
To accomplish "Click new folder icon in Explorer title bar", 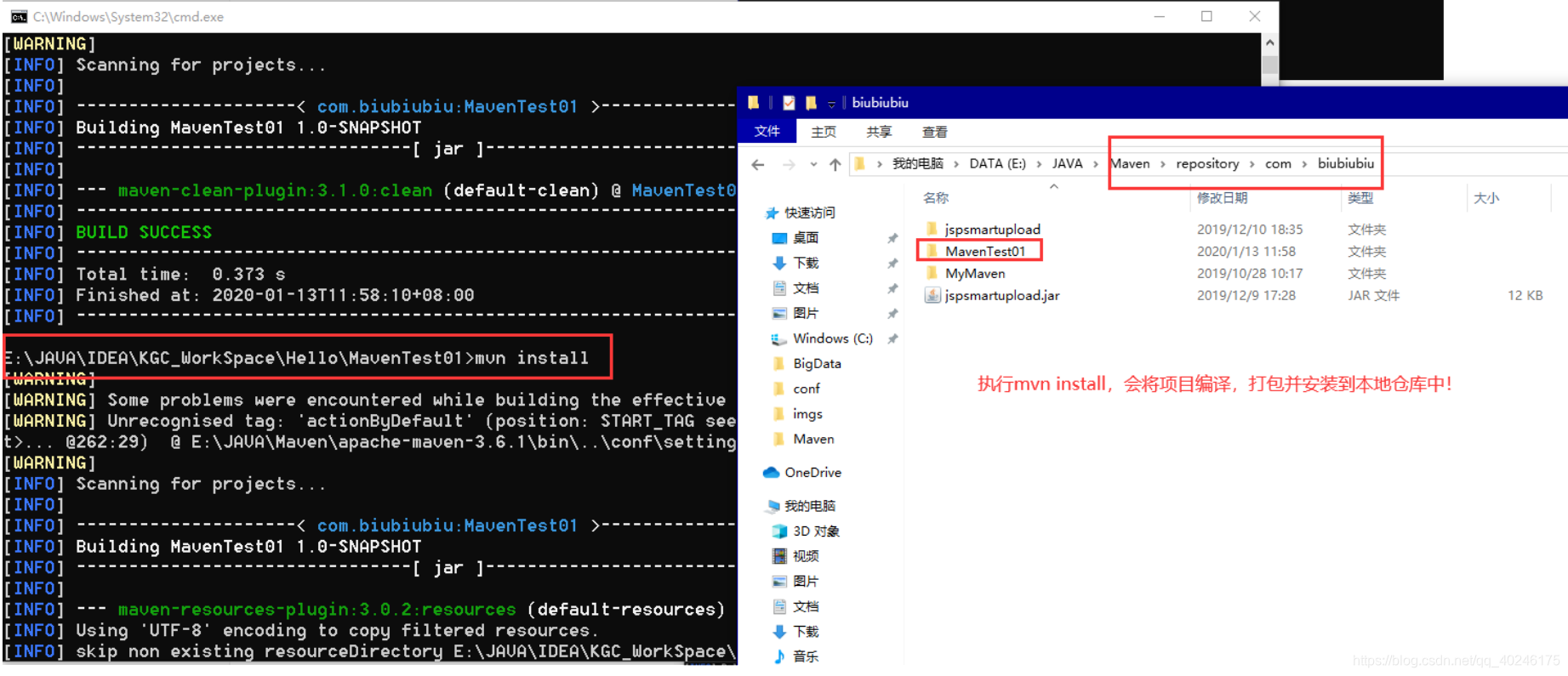I will 811,103.
